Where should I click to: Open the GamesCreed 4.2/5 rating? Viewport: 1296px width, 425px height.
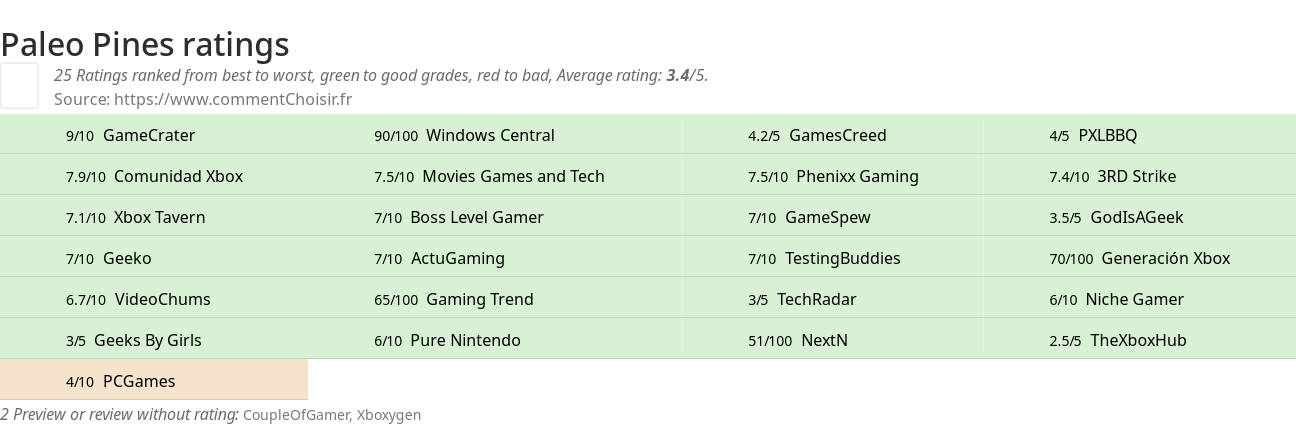tap(817, 135)
